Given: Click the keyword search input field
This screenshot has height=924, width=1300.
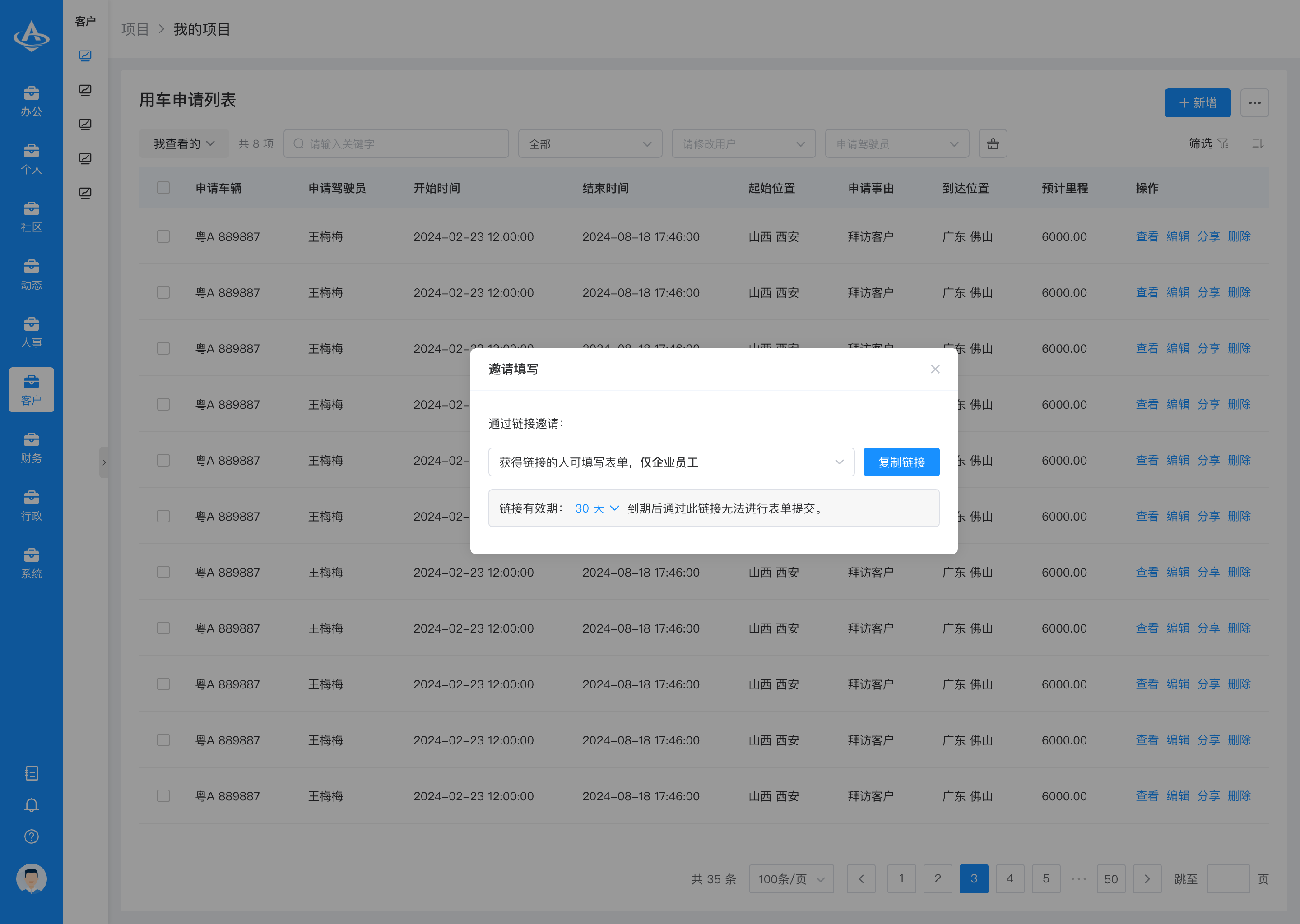Looking at the screenshot, I should (396, 143).
